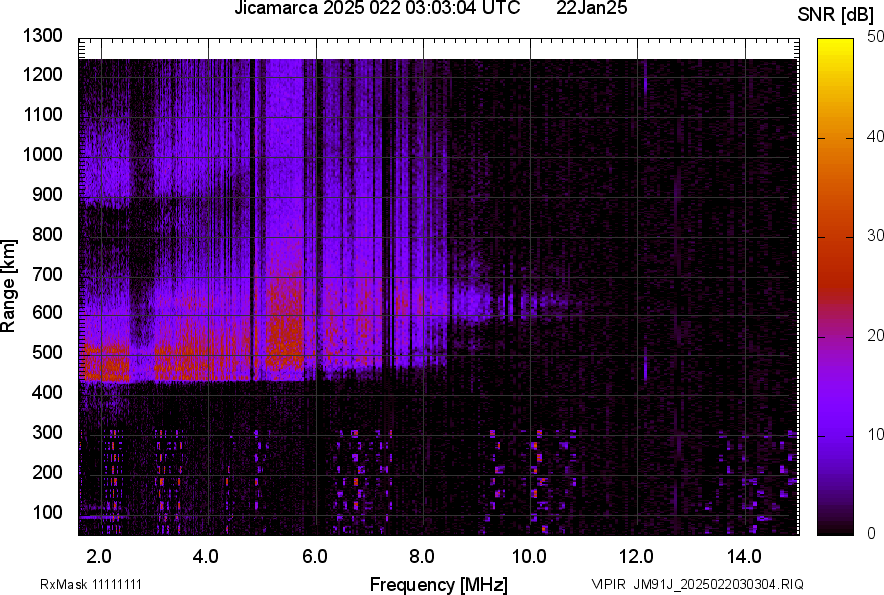Image resolution: width=884 pixels, height=595 pixels.
Task: Click the 'SNR [dB]' colorbar title
Action: pyautogui.click(x=836, y=15)
